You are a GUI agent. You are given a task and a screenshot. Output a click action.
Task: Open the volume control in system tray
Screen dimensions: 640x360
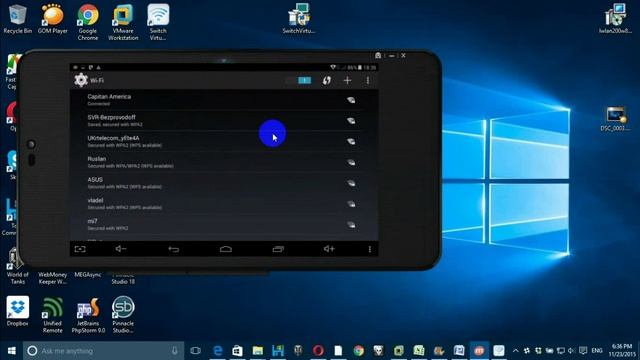(571, 351)
